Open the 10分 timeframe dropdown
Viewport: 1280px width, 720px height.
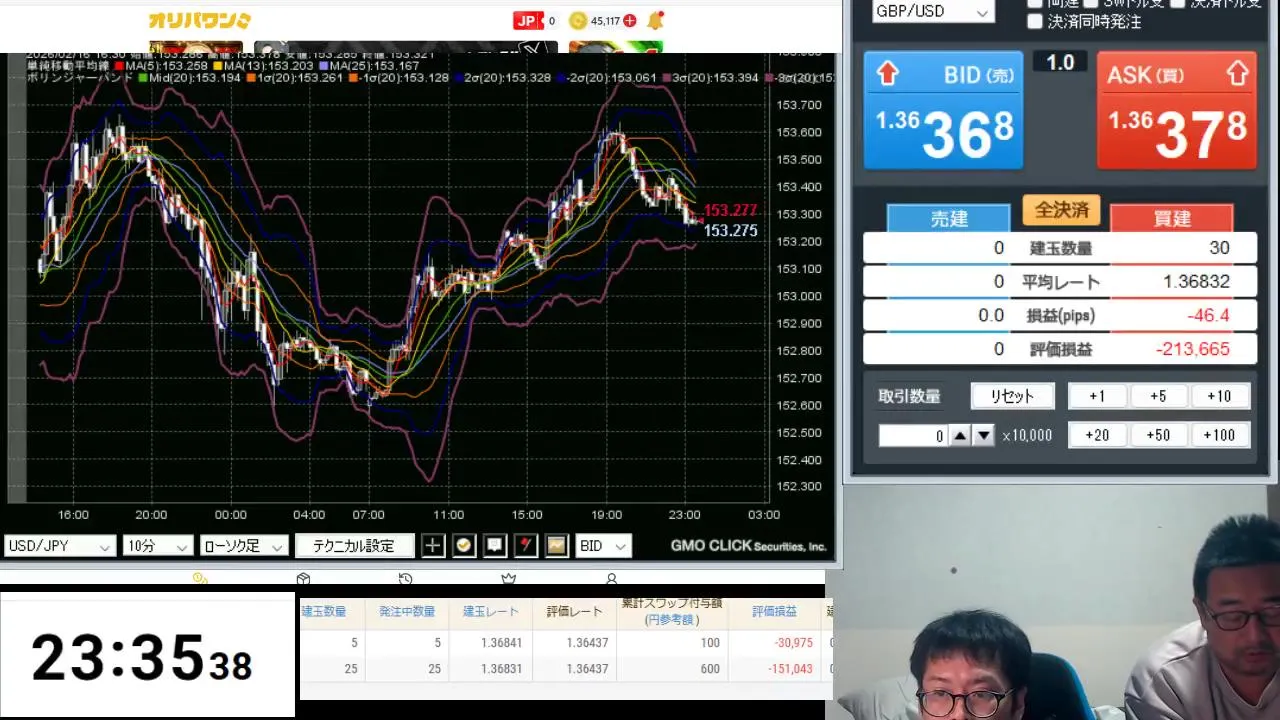tap(157, 546)
